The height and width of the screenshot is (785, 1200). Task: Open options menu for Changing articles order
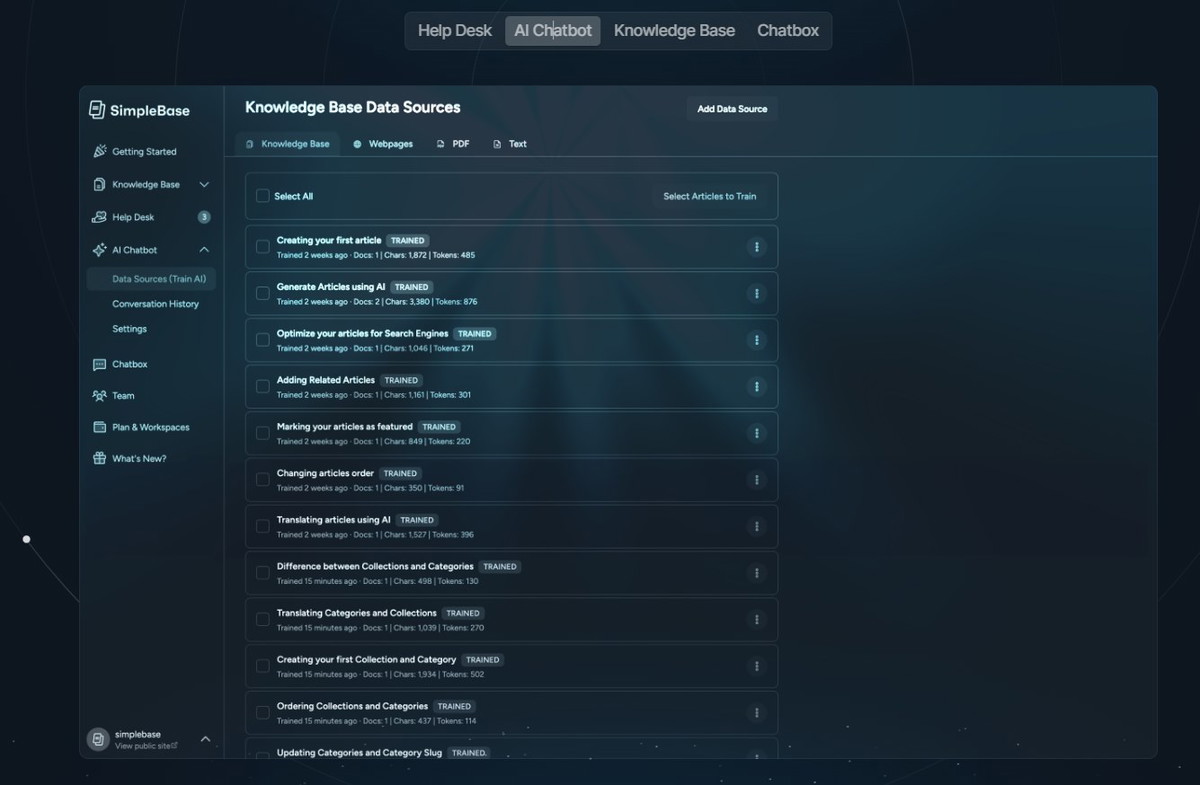tap(757, 480)
